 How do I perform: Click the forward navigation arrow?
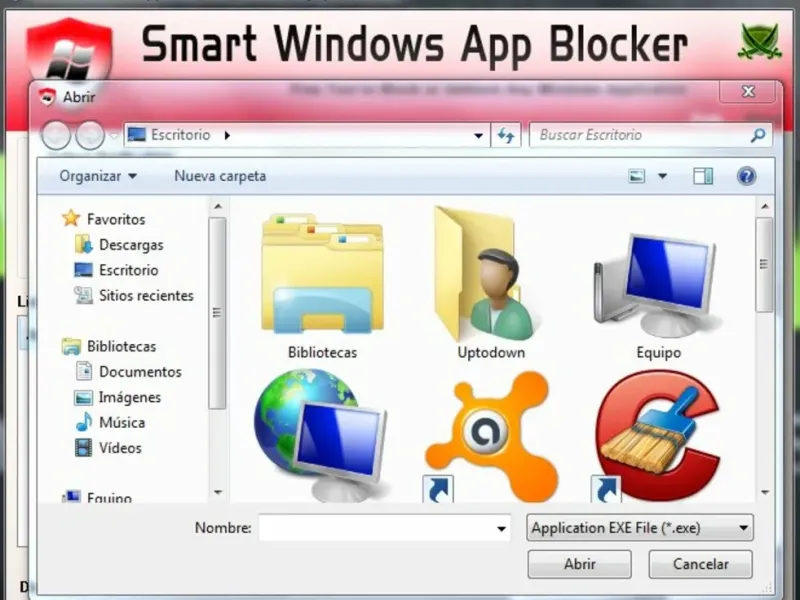[90, 135]
